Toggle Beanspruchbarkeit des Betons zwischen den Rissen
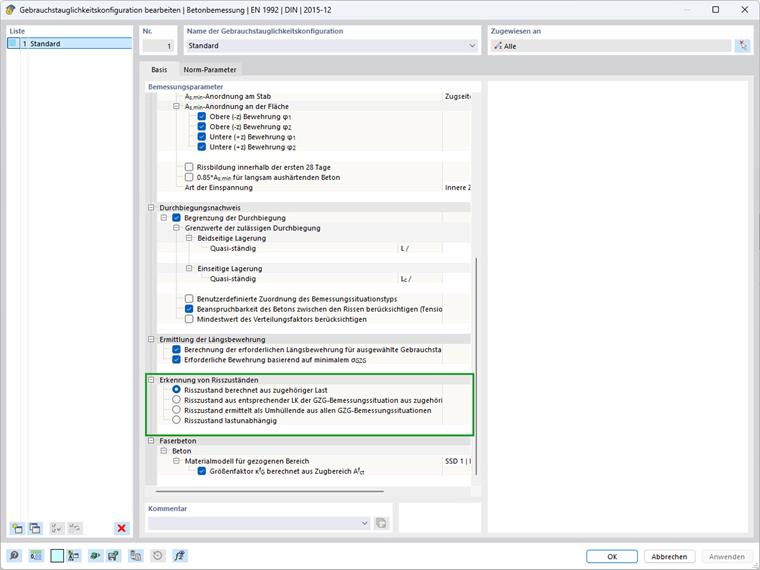 (x=189, y=309)
